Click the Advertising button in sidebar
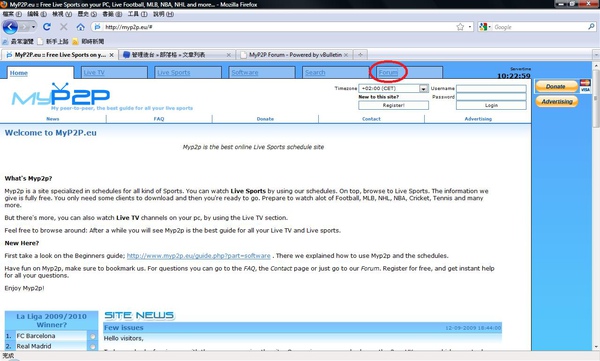Screen dimensions: 600x361 click(x=557, y=101)
